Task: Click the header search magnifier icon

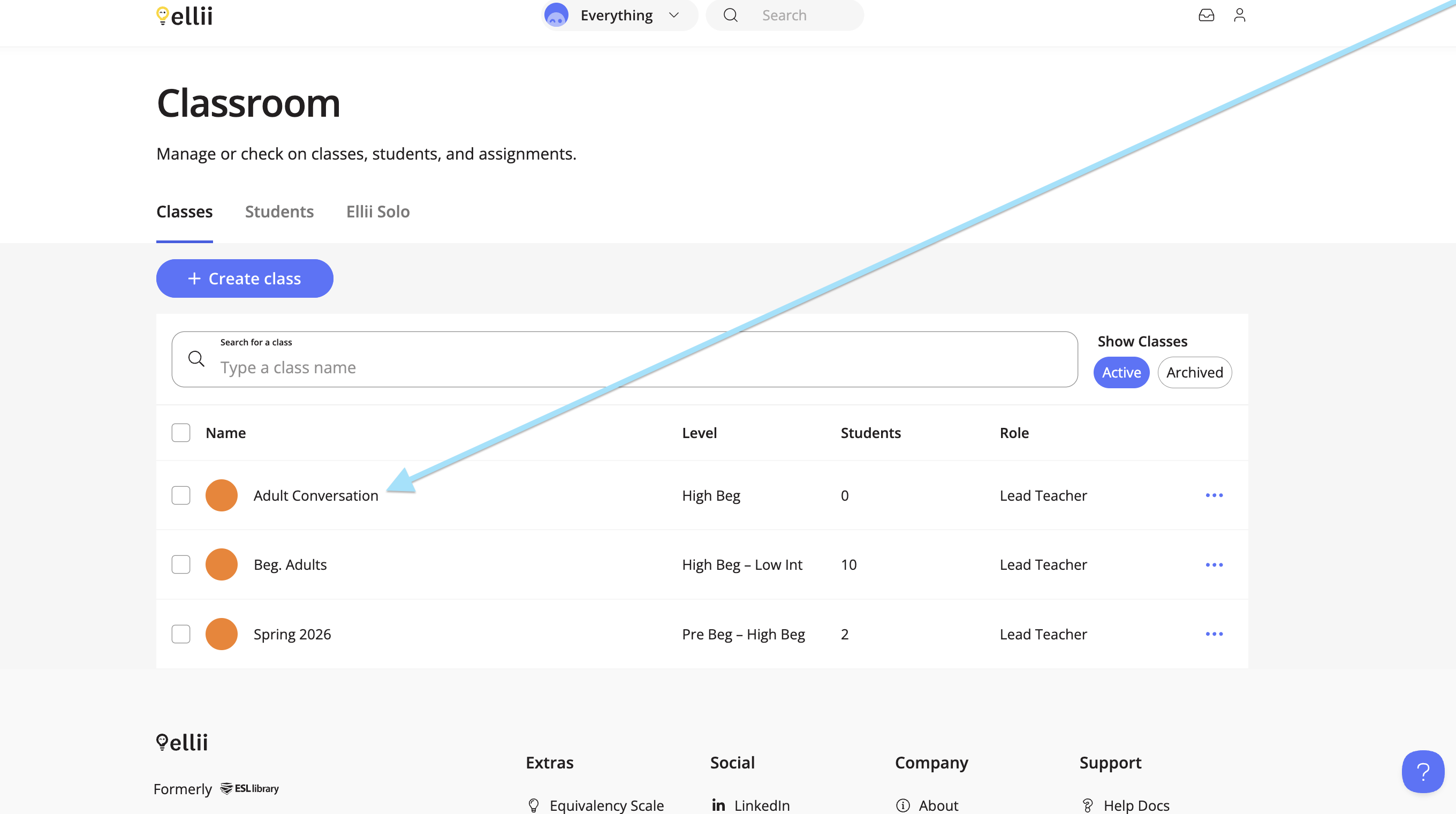Action: 730,15
